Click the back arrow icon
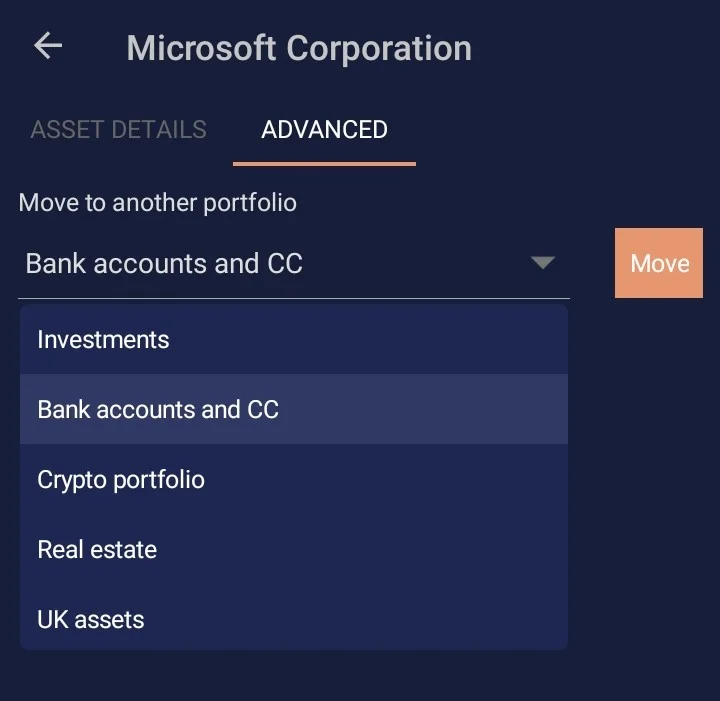This screenshot has width=720, height=701. [x=48, y=46]
